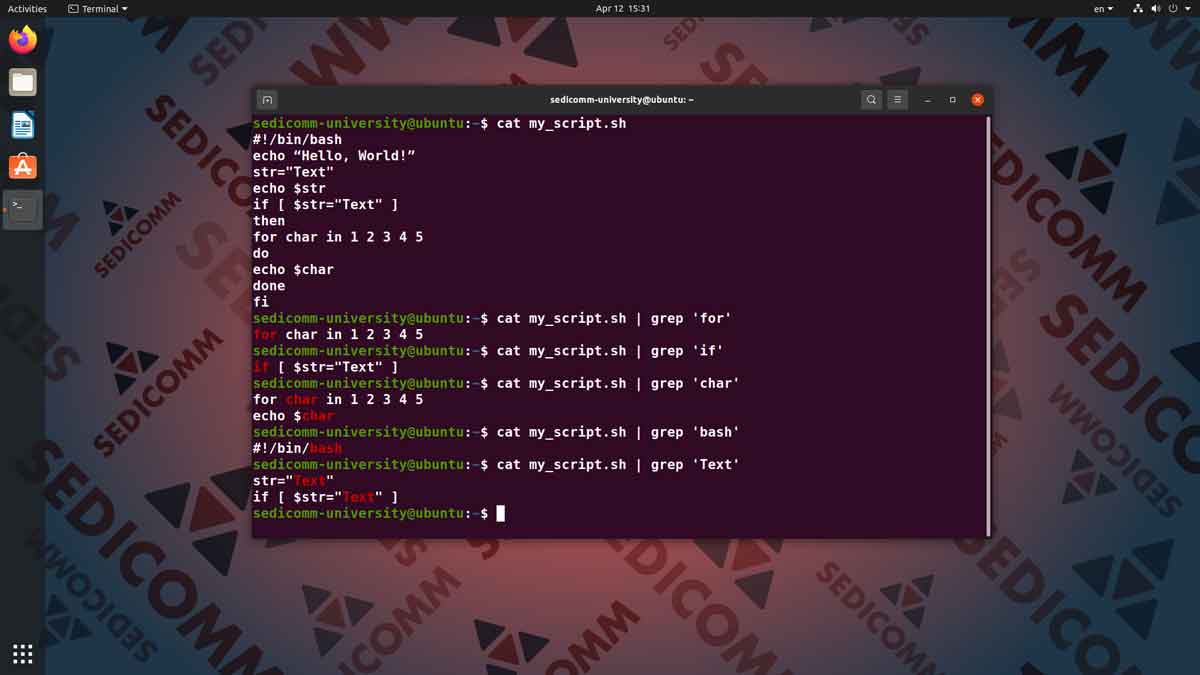Show Applications grid at dock bottom

pos(23,654)
